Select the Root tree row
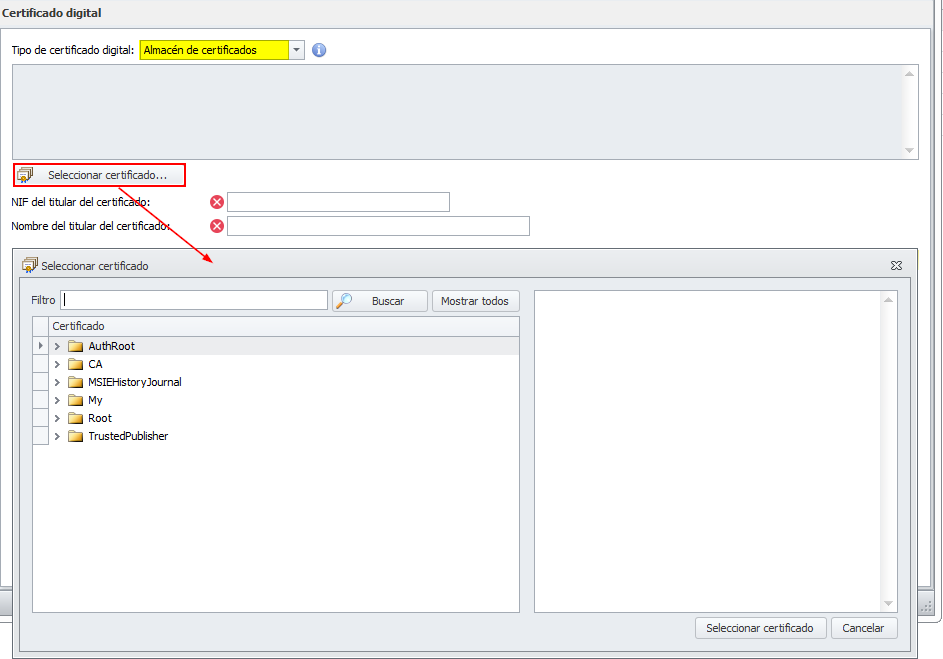This screenshot has height=659, width=943. (284, 418)
